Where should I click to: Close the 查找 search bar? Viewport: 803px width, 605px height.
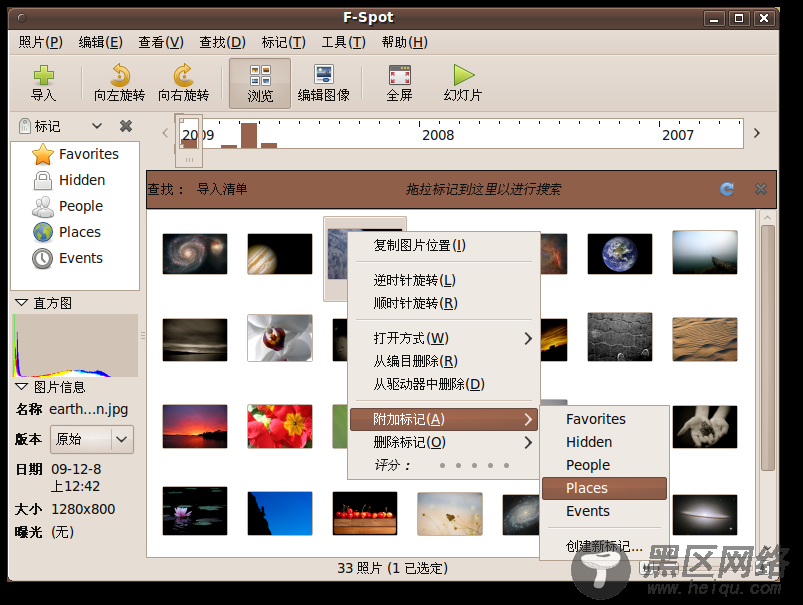pos(761,189)
